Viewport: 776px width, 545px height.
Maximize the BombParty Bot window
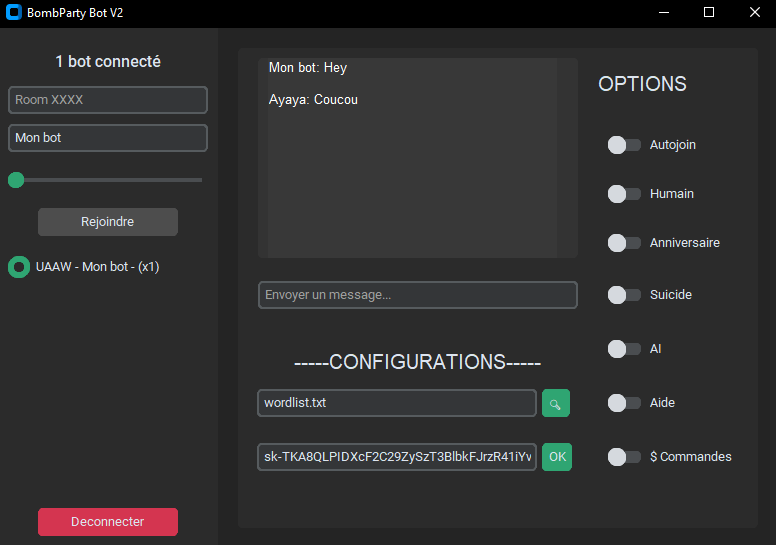tap(709, 13)
